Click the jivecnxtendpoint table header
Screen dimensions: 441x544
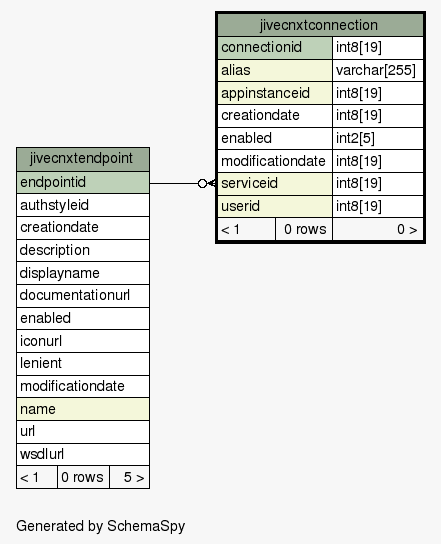(x=83, y=159)
